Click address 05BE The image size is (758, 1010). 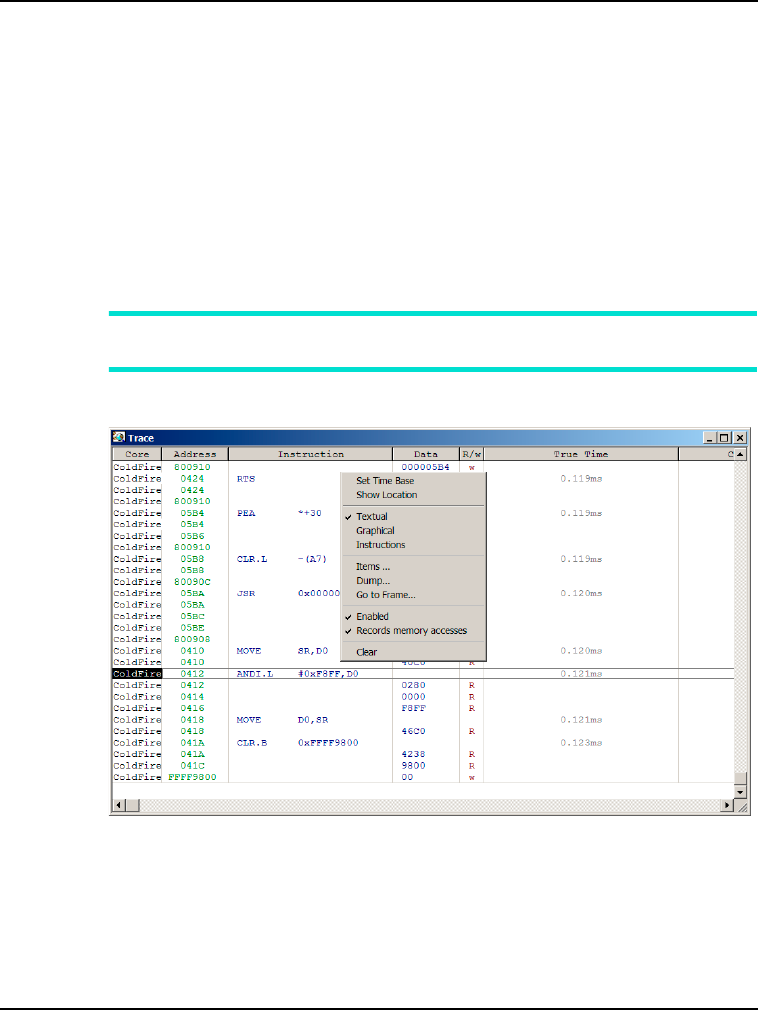click(x=192, y=627)
